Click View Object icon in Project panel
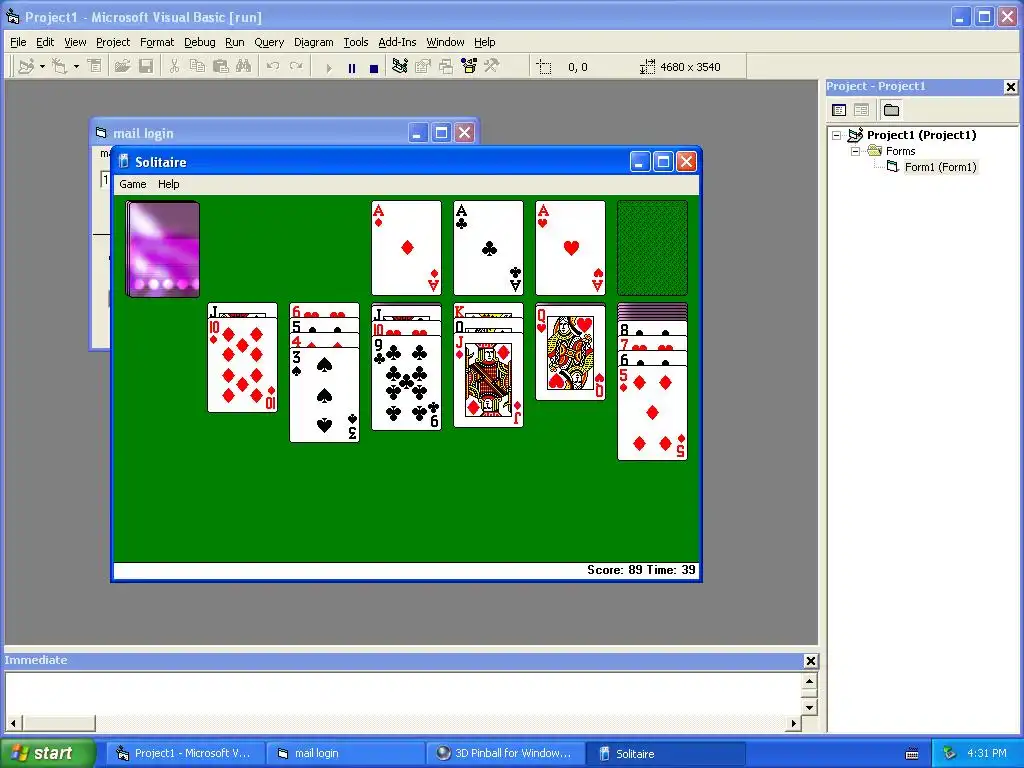 (861, 110)
